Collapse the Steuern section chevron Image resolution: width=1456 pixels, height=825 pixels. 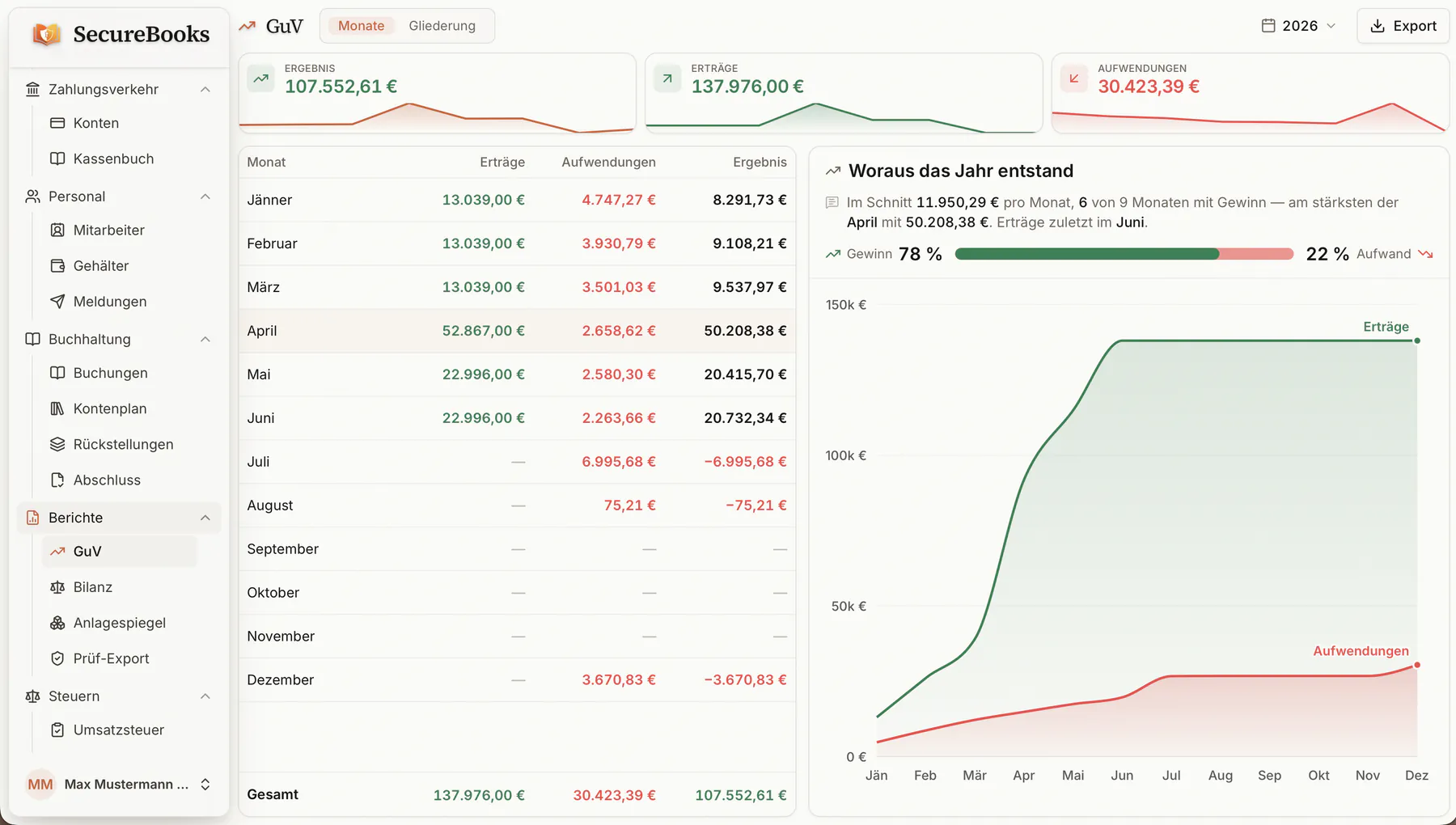(205, 696)
